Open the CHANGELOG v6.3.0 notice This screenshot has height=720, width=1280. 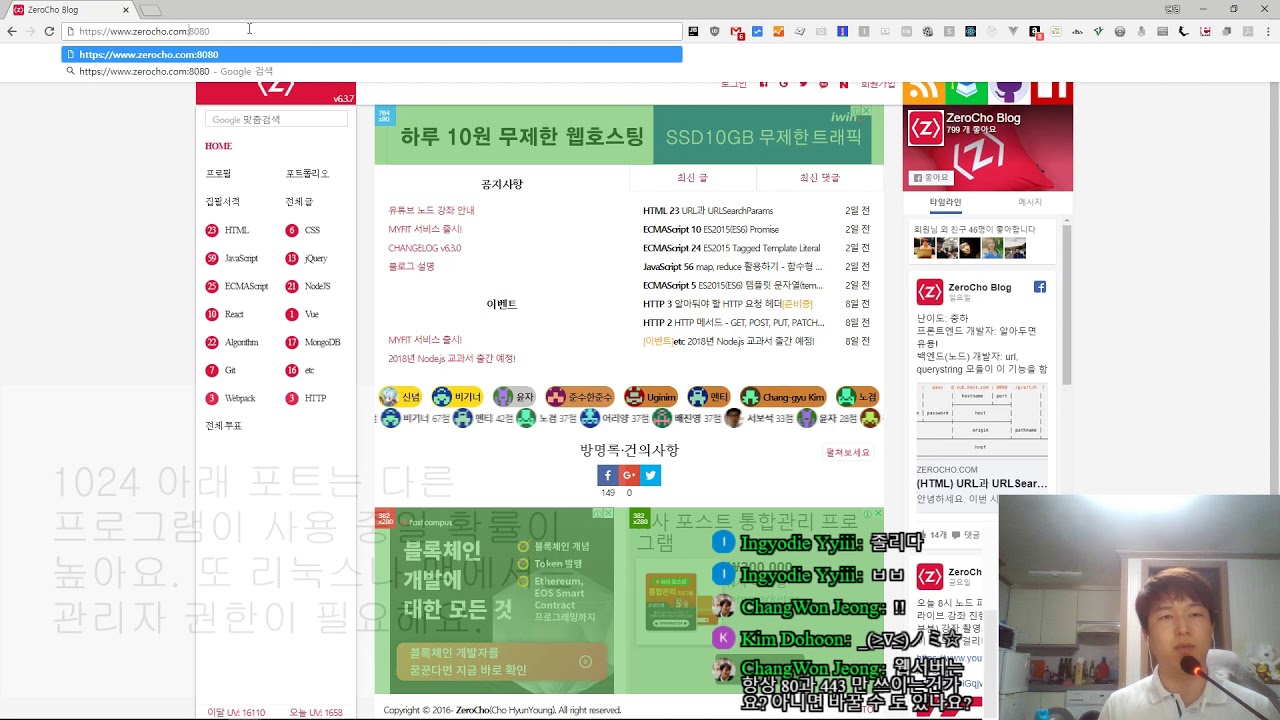tap(425, 248)
